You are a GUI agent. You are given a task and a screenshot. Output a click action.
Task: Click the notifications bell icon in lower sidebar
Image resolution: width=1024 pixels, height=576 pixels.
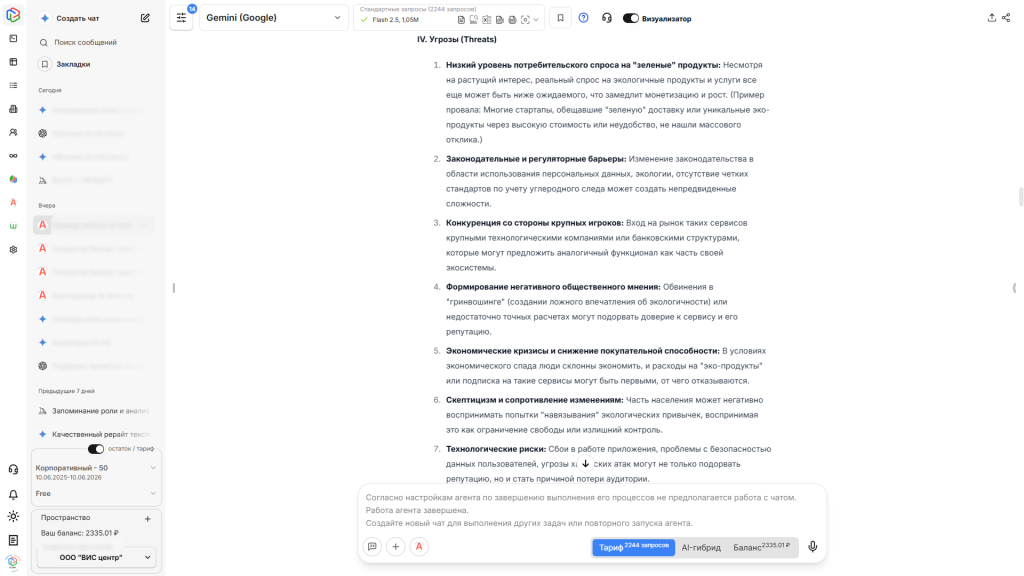click(13, 495)
